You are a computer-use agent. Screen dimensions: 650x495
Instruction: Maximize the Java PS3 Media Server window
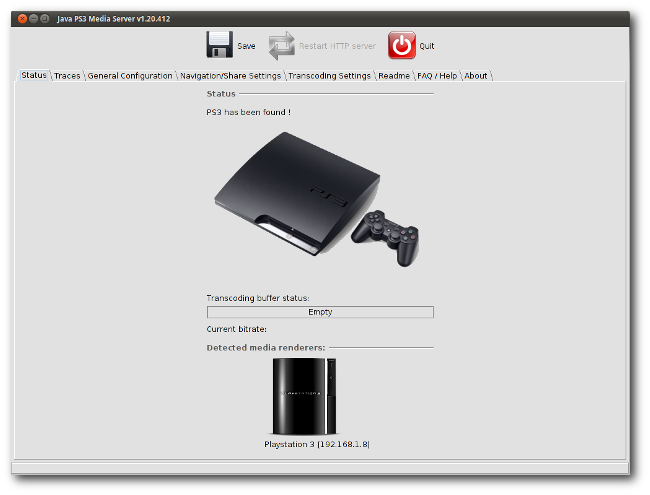[x=45, y=19]
